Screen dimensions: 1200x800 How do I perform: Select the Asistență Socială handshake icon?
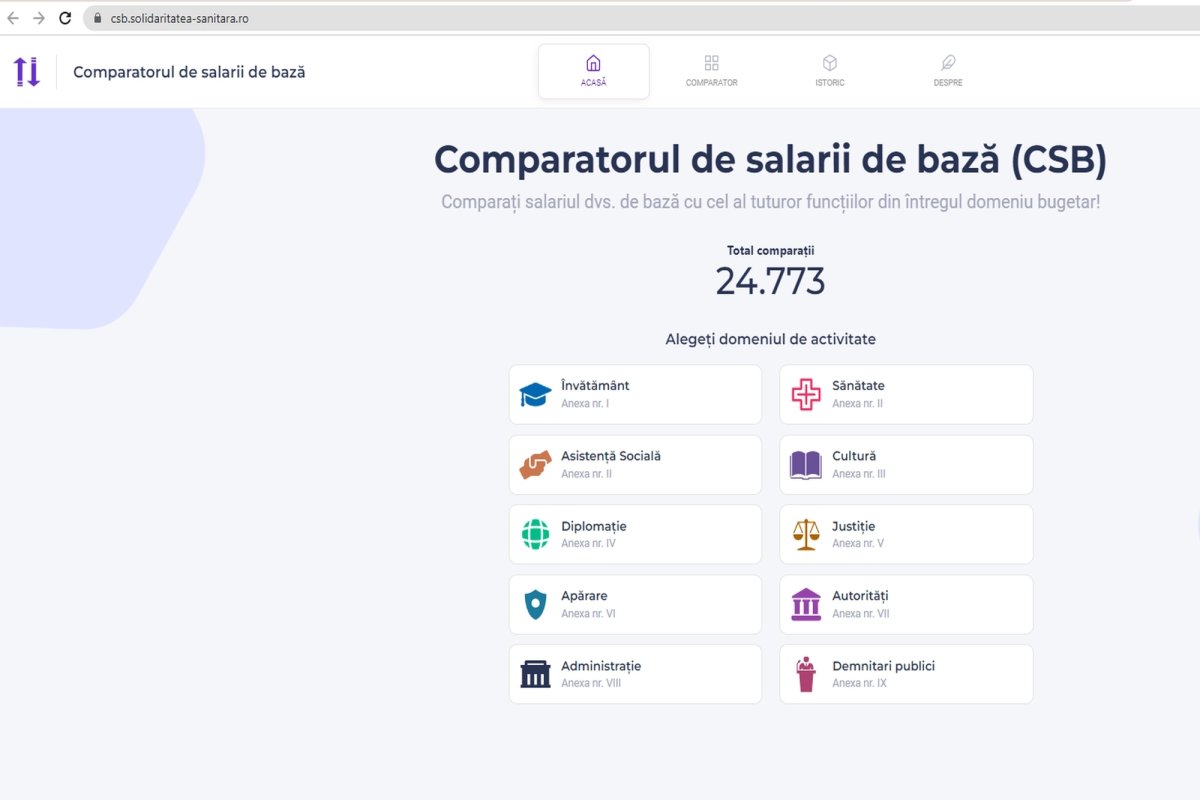(535, 464)
